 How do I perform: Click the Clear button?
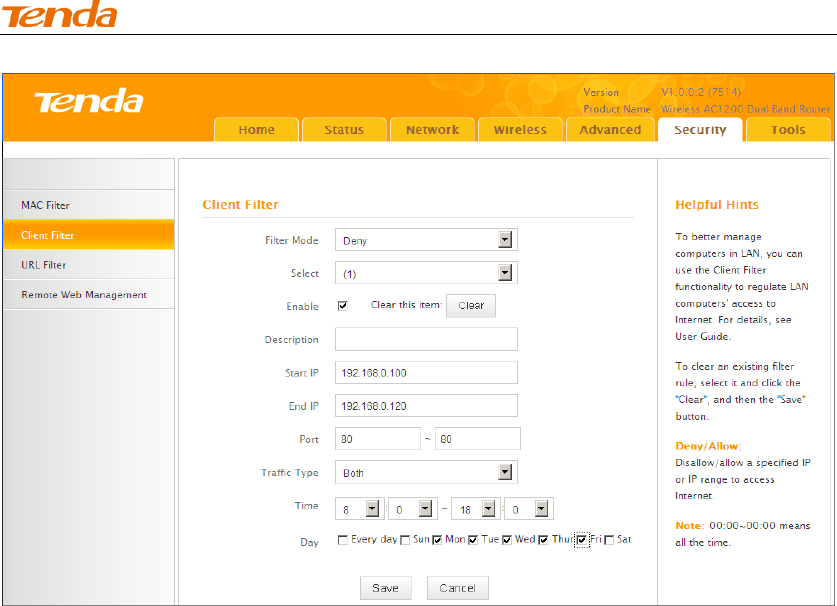(471, 306)
